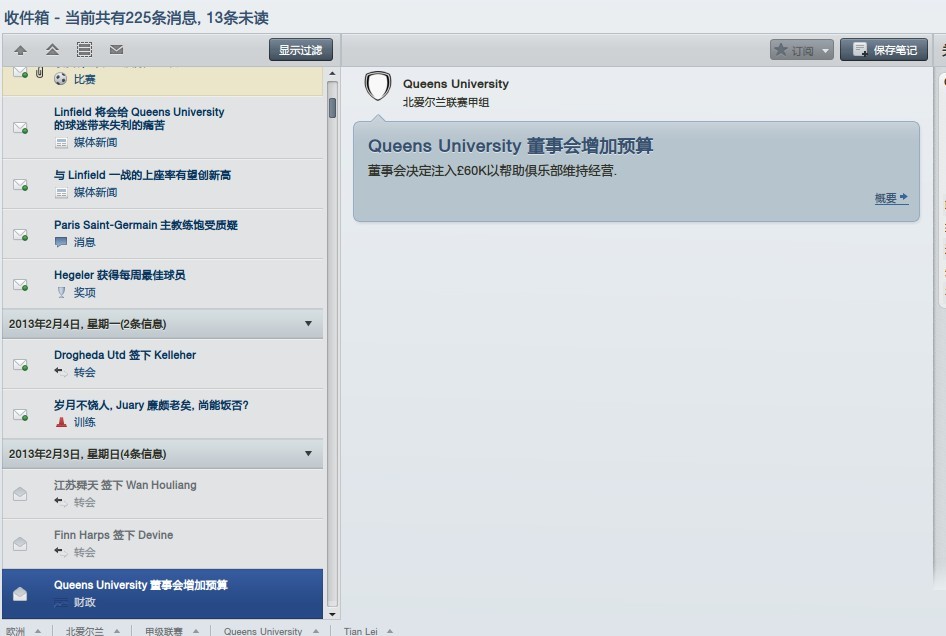This screenshot has width=946, height=636.
Task: Open the 订阅 subscribe dropdown
Action: 802,50
